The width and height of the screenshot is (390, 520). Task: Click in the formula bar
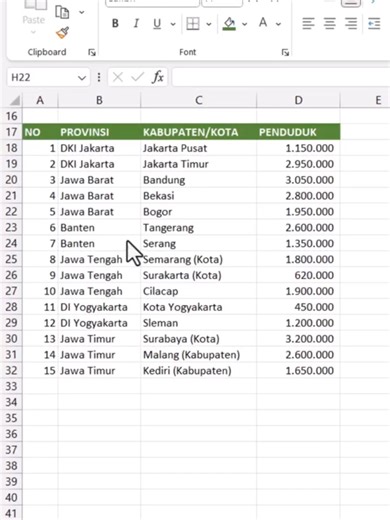click(281, 78)
